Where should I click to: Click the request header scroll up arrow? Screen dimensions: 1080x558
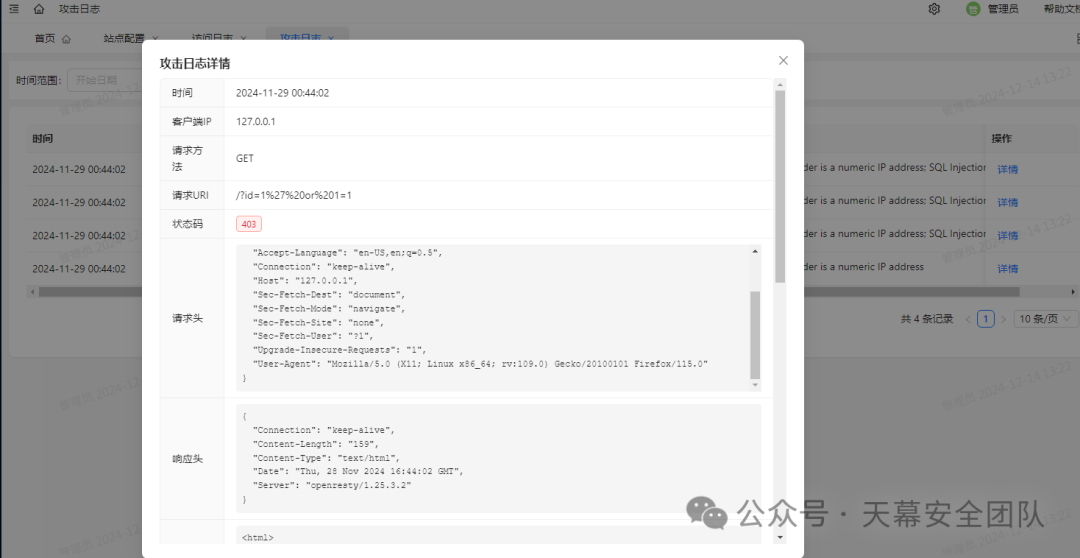(x=756, y=251)
